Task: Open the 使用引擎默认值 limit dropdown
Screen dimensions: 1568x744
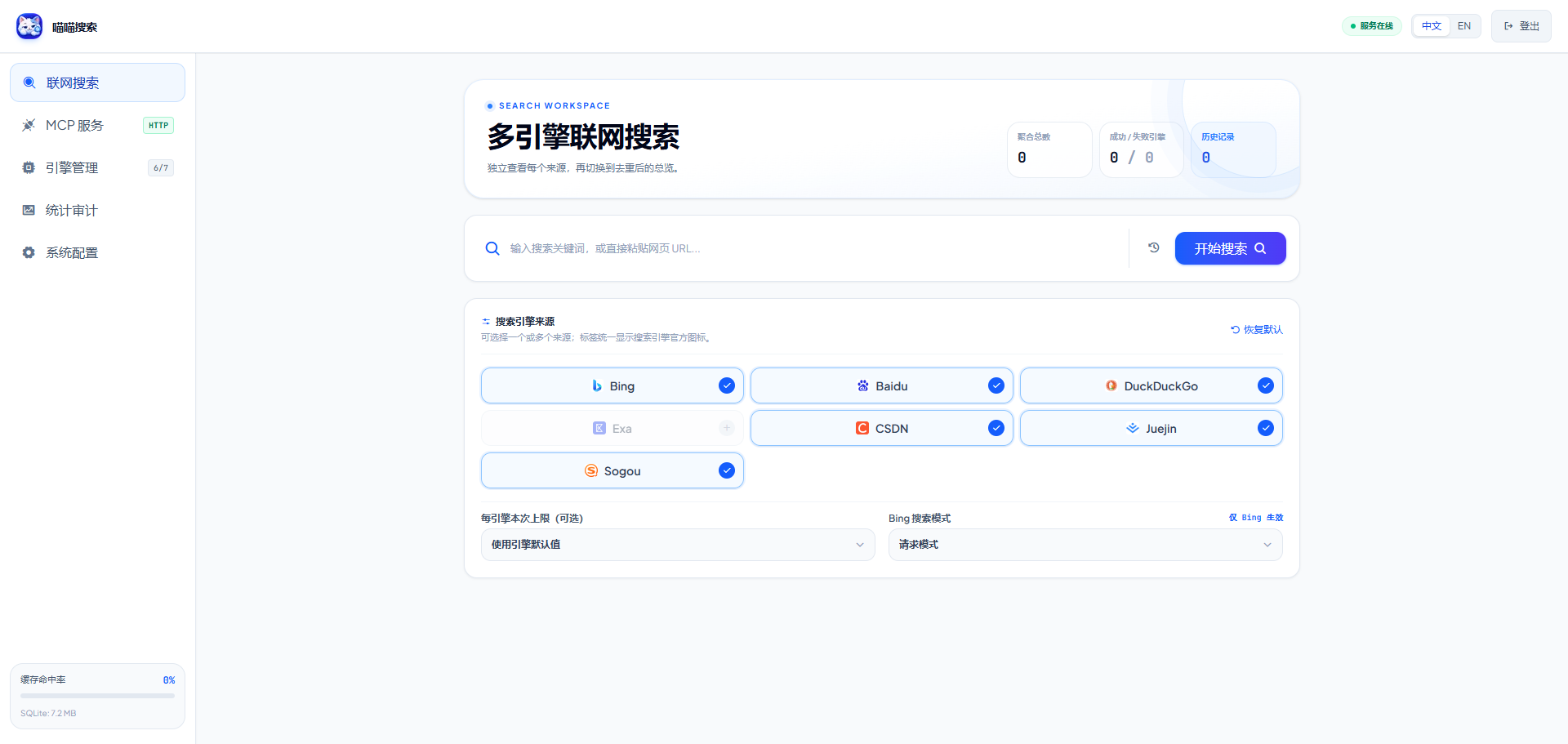Action: click(x=678, y=545)
